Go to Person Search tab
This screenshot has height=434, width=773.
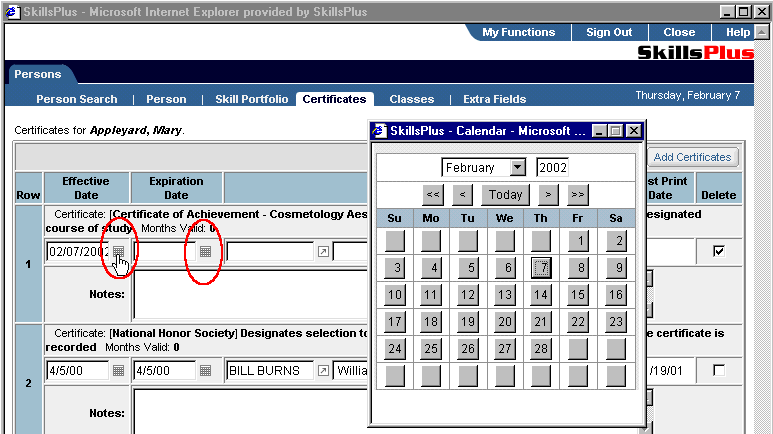(x=77, y=99)
